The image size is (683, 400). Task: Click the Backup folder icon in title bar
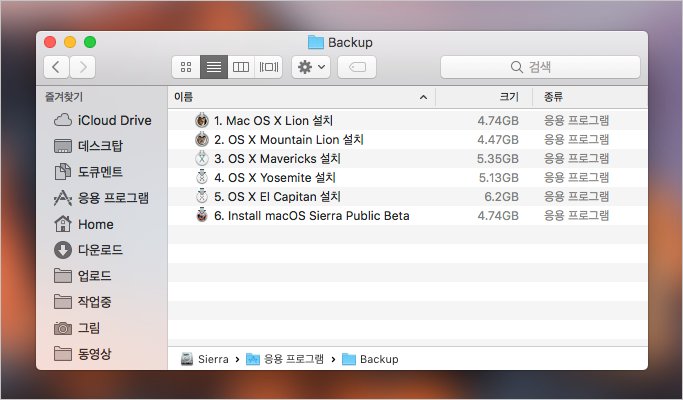coord(316,42)
